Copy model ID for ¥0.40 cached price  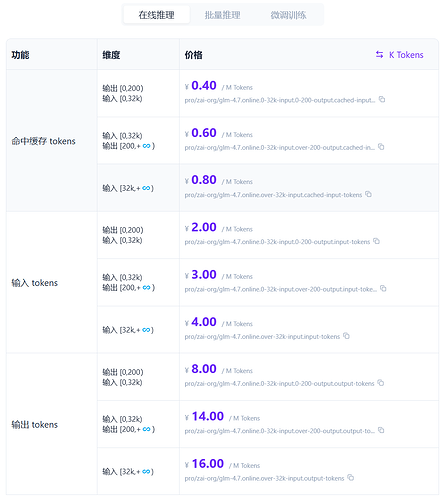382,100
